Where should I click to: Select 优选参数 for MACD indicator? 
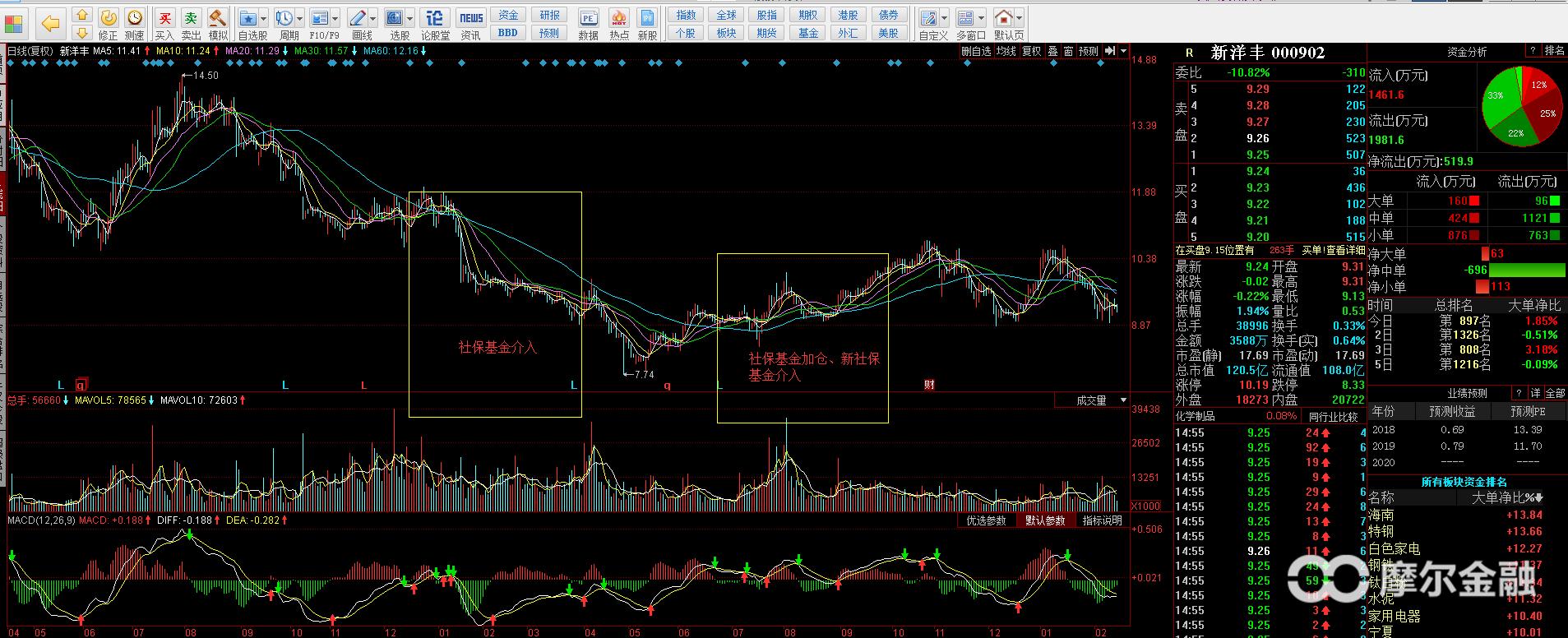[x=986, y=520]
